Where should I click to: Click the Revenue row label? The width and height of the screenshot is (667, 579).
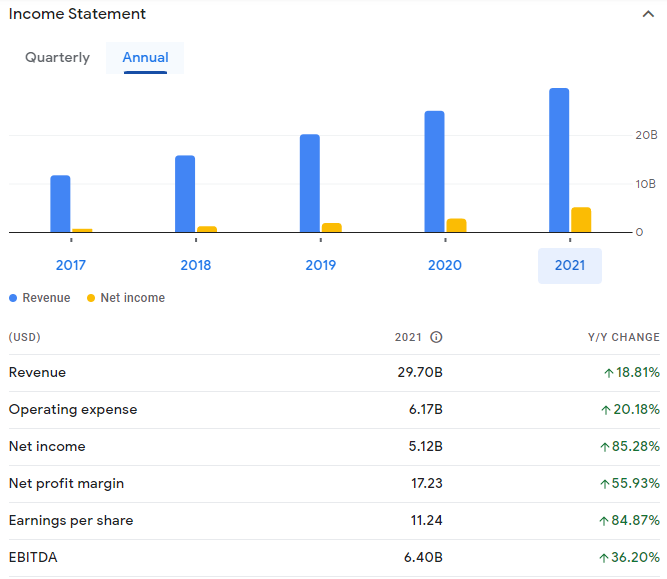click(x=37, y=372)
